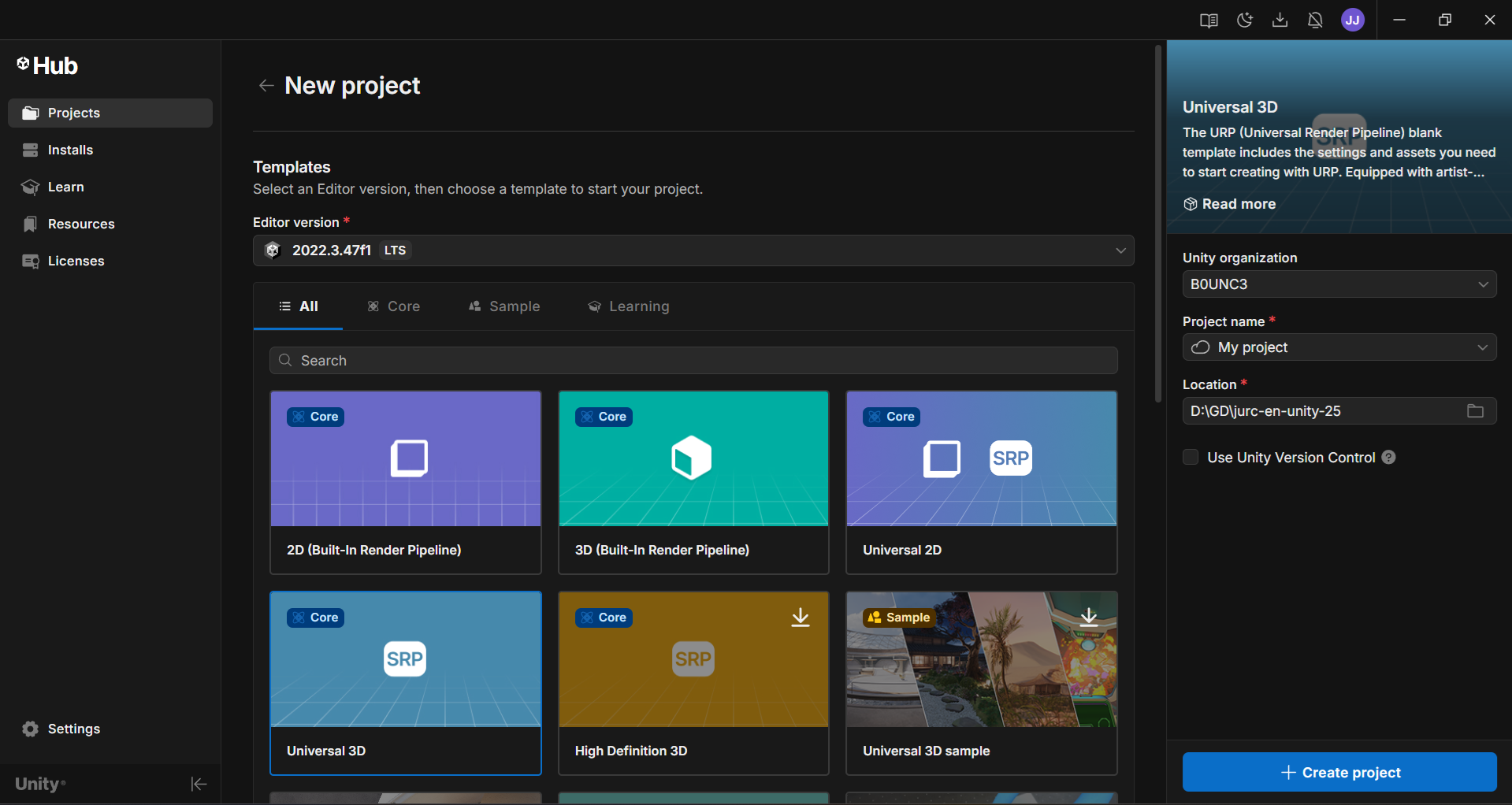The image size is (1512, 805).
Task: Open Installs in the sidebar
Action: coord(70,150)
